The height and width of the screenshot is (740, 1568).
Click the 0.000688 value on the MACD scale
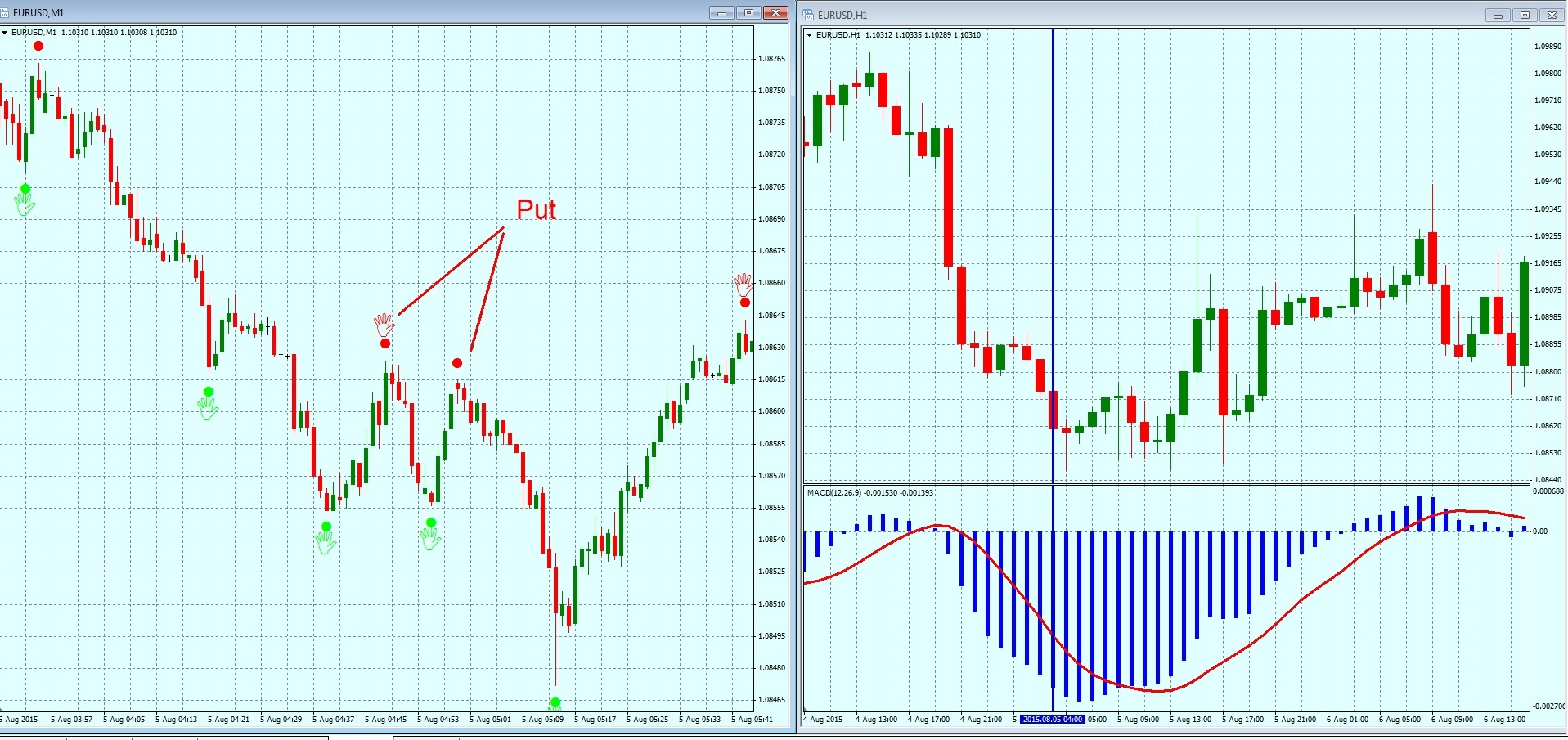coord(1549,491)
